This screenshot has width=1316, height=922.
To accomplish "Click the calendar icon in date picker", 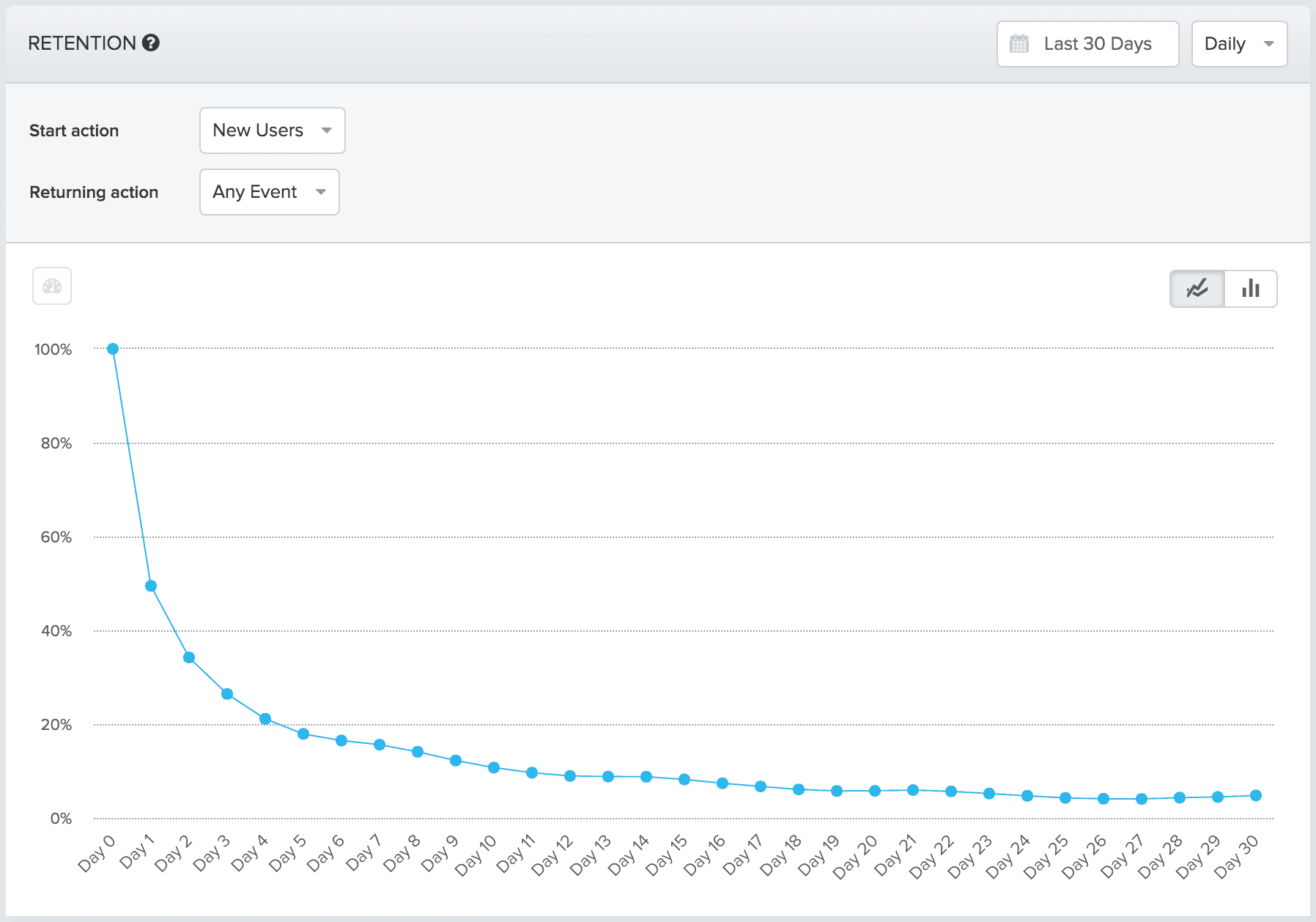I will (x=1020, y=44).
